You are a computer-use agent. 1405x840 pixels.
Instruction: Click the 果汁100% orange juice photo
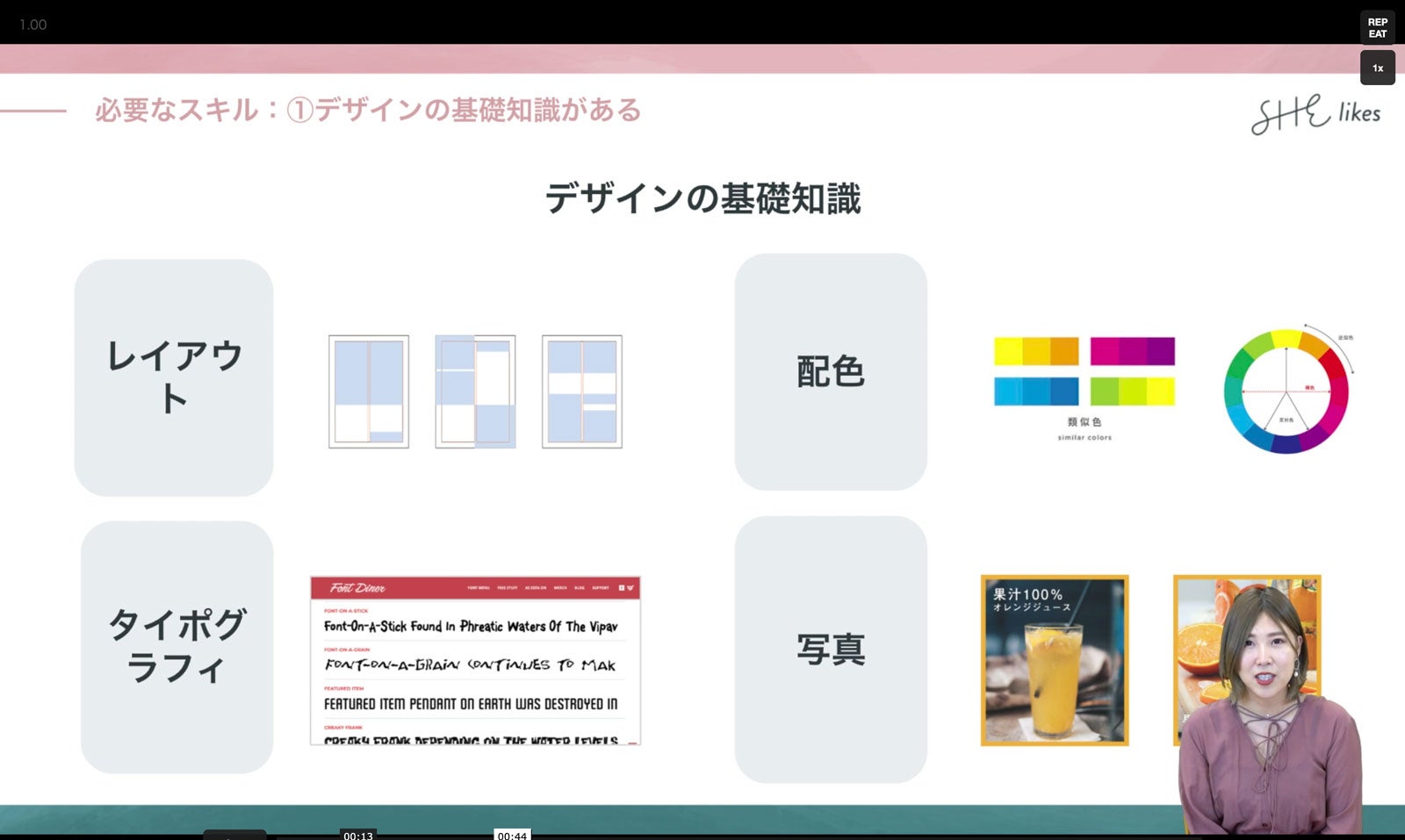point(1054,660)
